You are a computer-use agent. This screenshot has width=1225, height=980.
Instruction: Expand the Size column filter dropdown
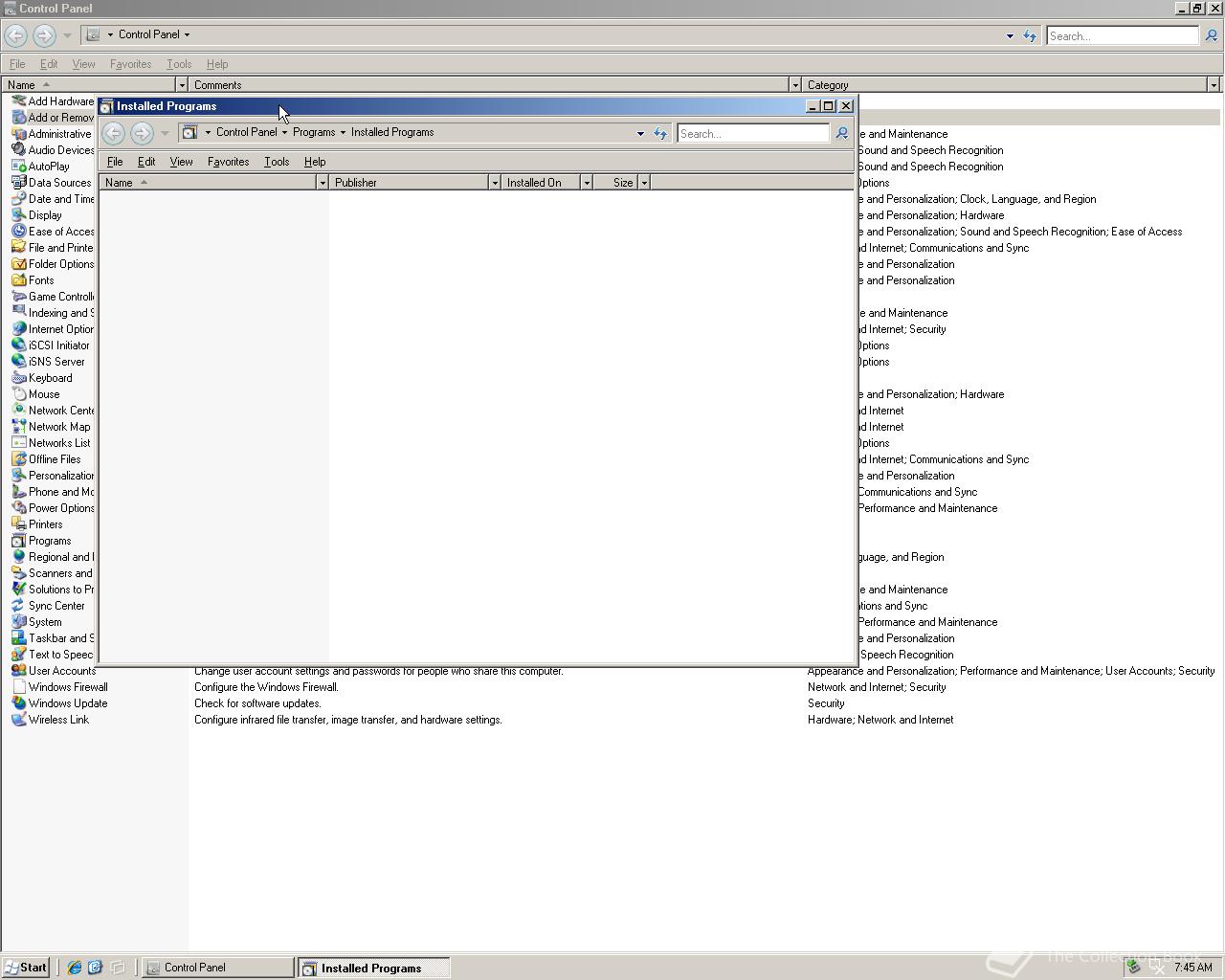(x=644, y=183)
